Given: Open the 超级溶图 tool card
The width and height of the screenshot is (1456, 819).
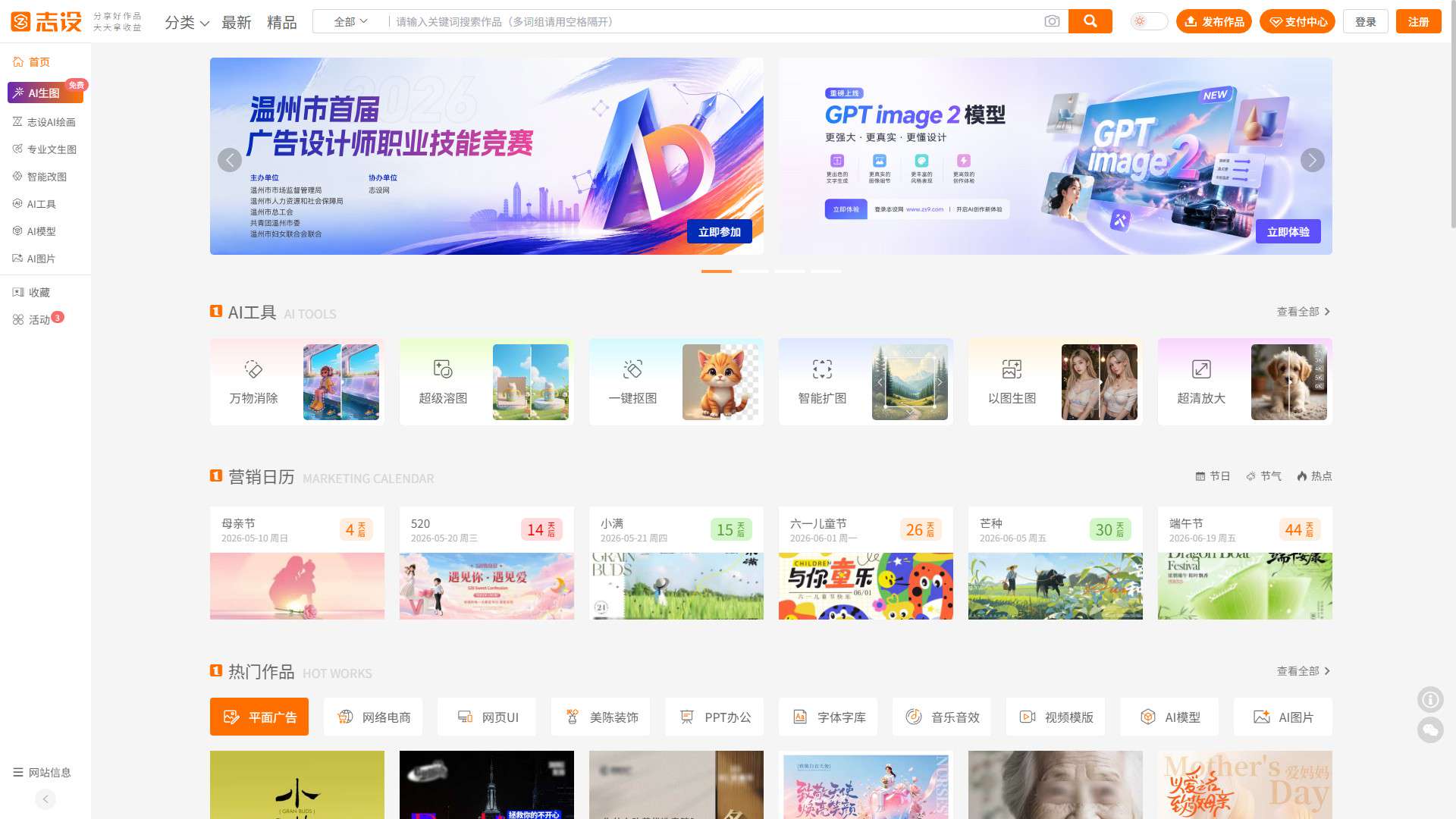Looking at the screenshot, I should click(487, 382).
